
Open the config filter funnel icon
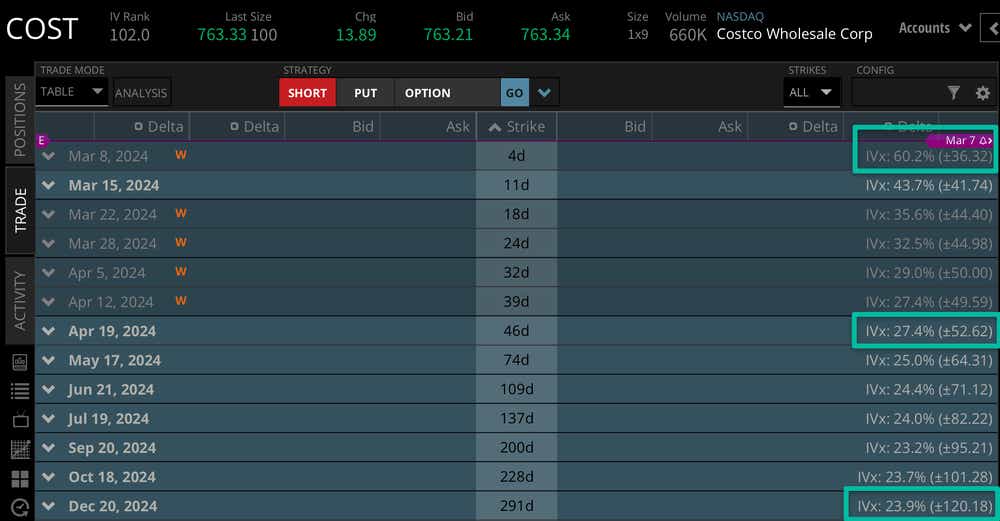(953, 93)
